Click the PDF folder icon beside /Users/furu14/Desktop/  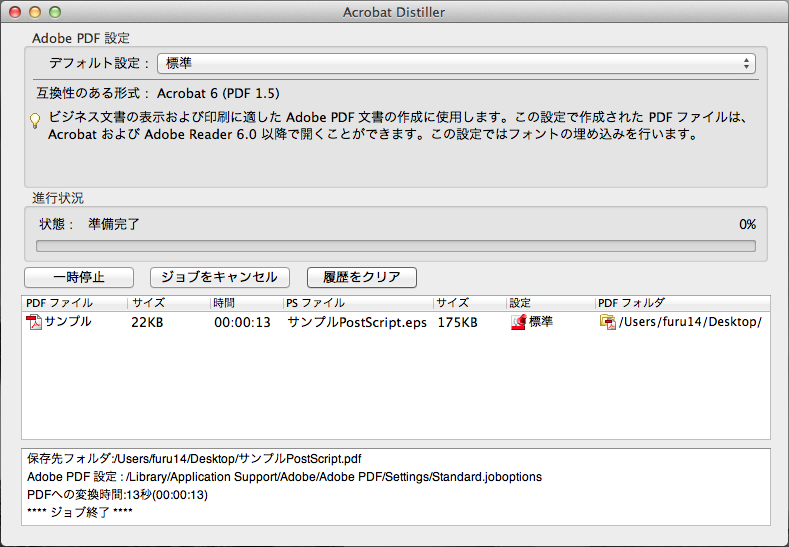608,322
